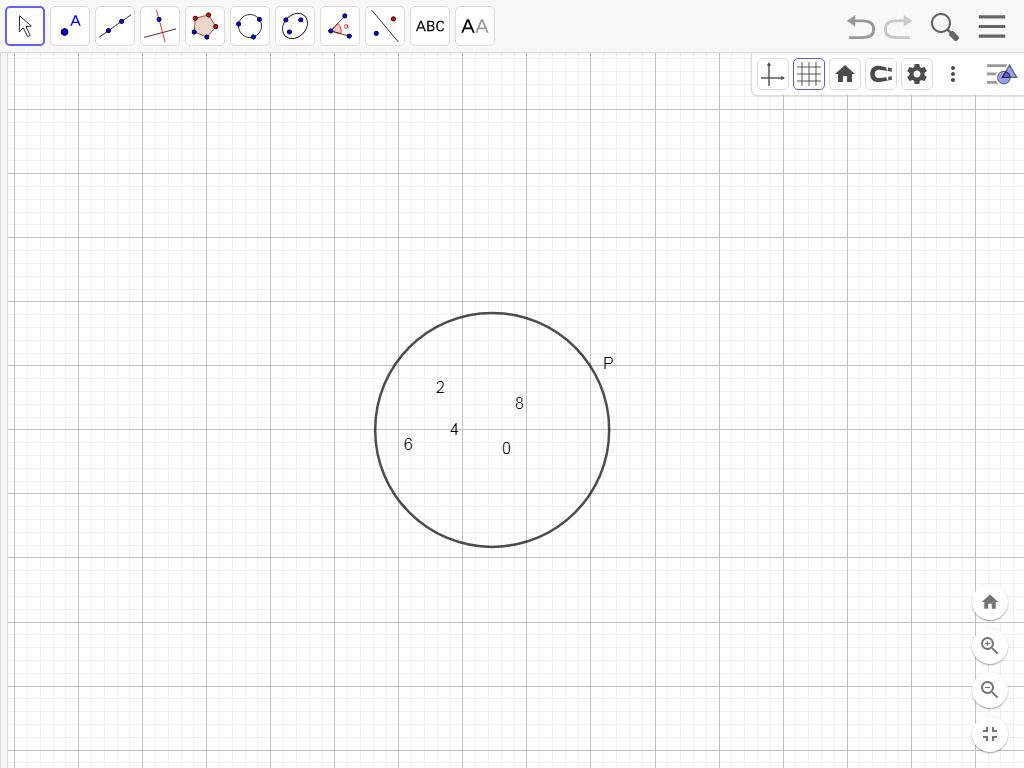
Task: Select the Point tool
Action: [70, 26]
